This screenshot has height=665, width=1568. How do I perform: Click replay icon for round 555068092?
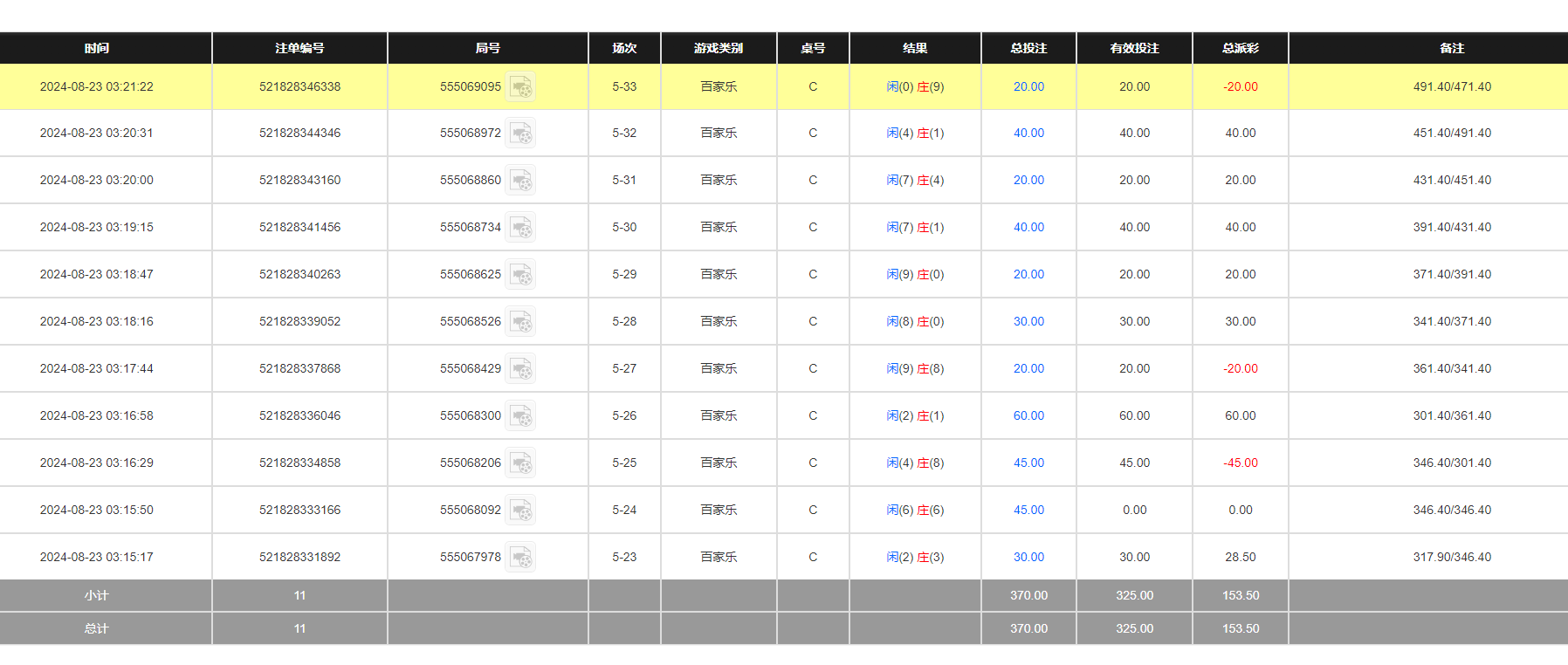(x=521, y=511)
